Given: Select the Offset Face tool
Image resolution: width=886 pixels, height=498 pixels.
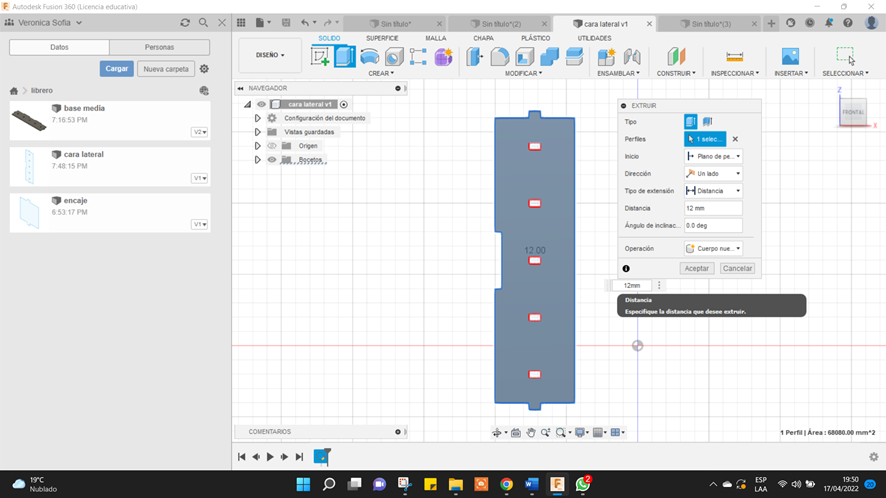Looking at the screenshot, I should 574,57.
